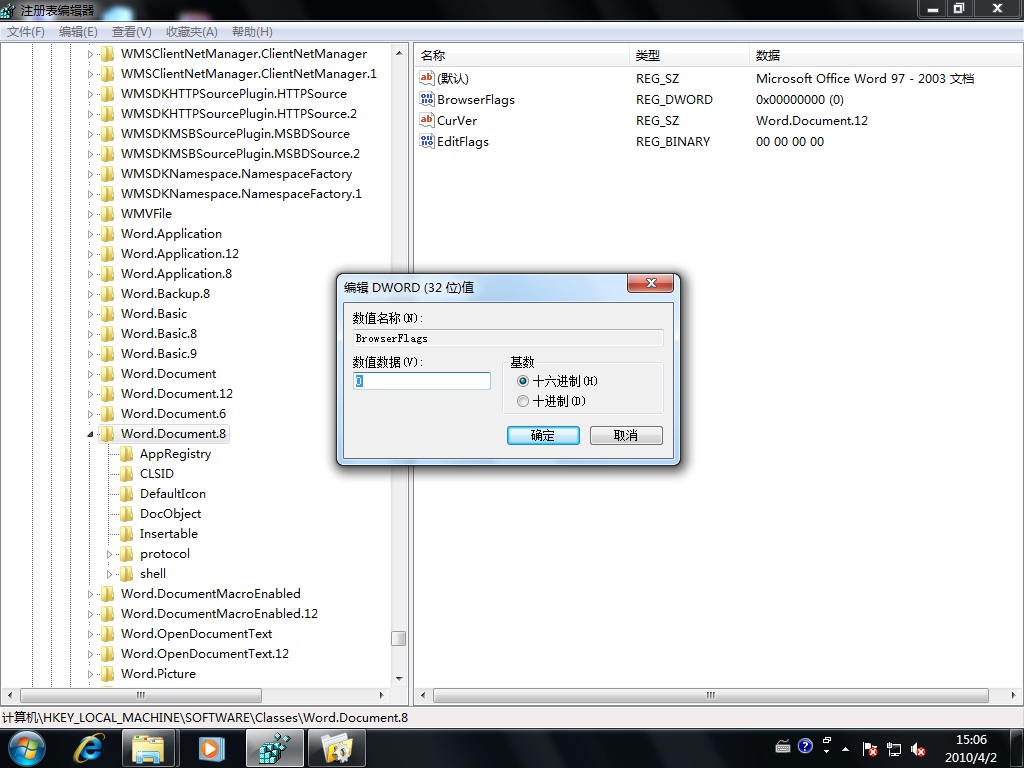Select the Word.Document.8 folder icon
The width and height of the screenshot is (1024, 768).
point(107,434)
